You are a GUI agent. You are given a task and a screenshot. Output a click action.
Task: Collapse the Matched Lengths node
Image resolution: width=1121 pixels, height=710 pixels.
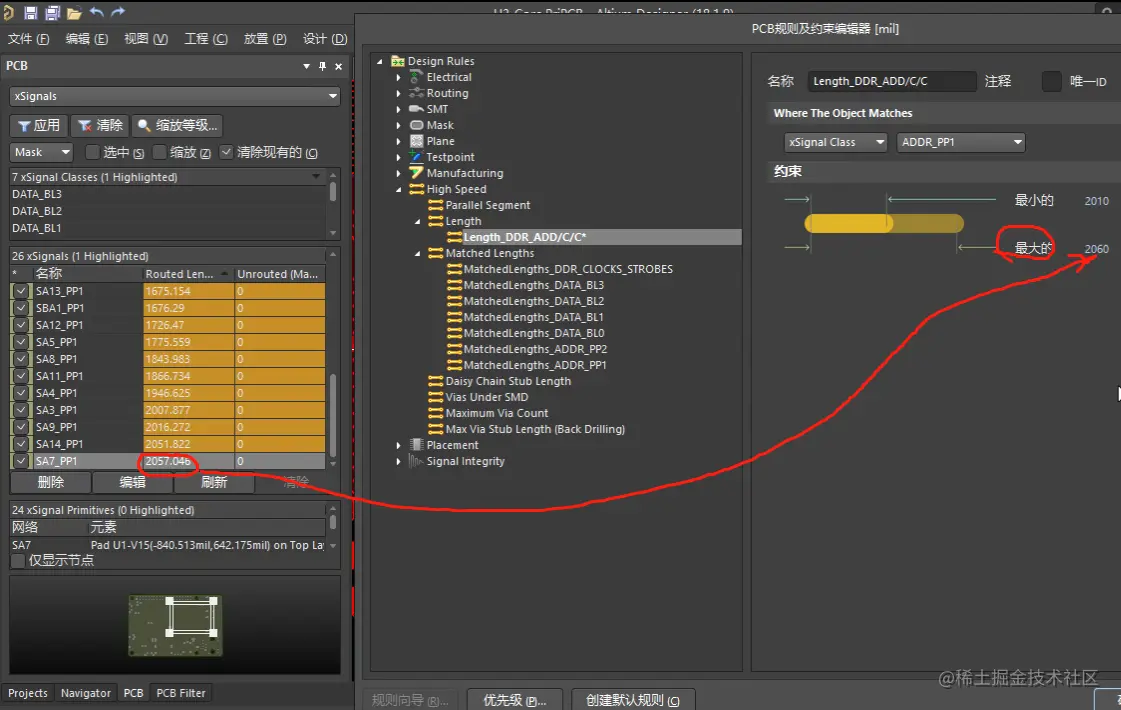pos(418,253)
